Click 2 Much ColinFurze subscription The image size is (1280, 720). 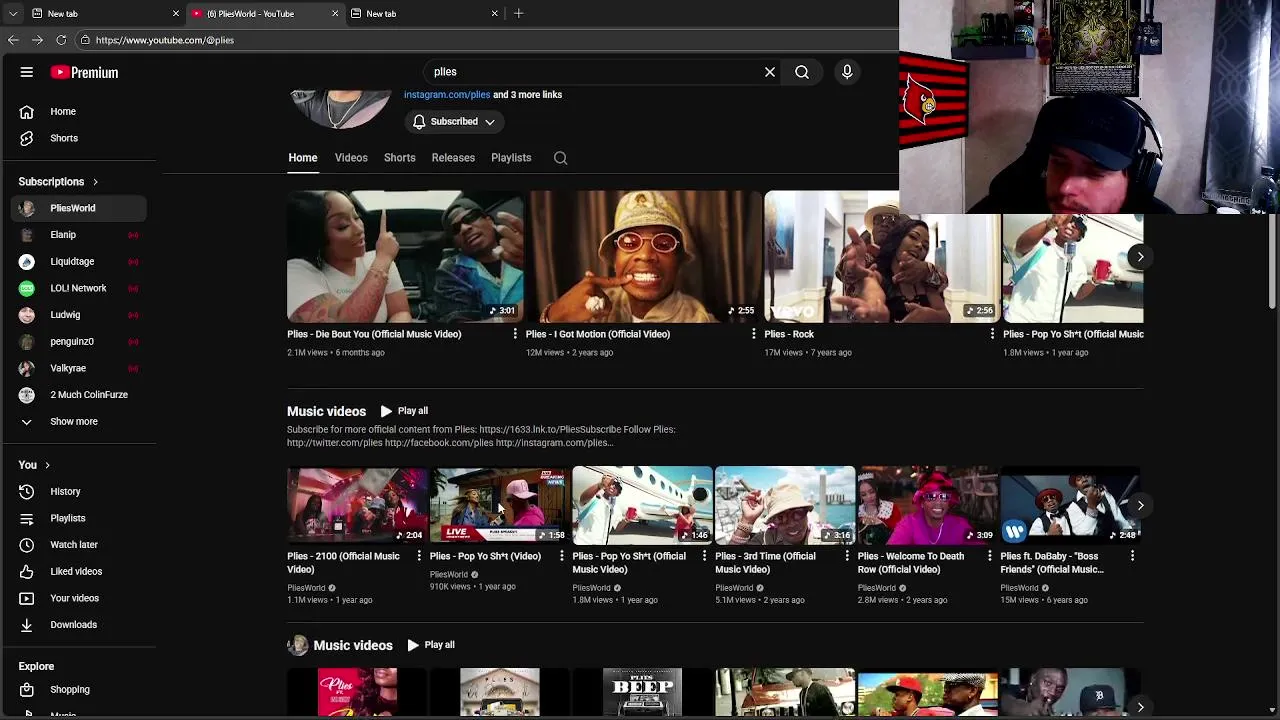pyautogui.click(x=80, y=395)
